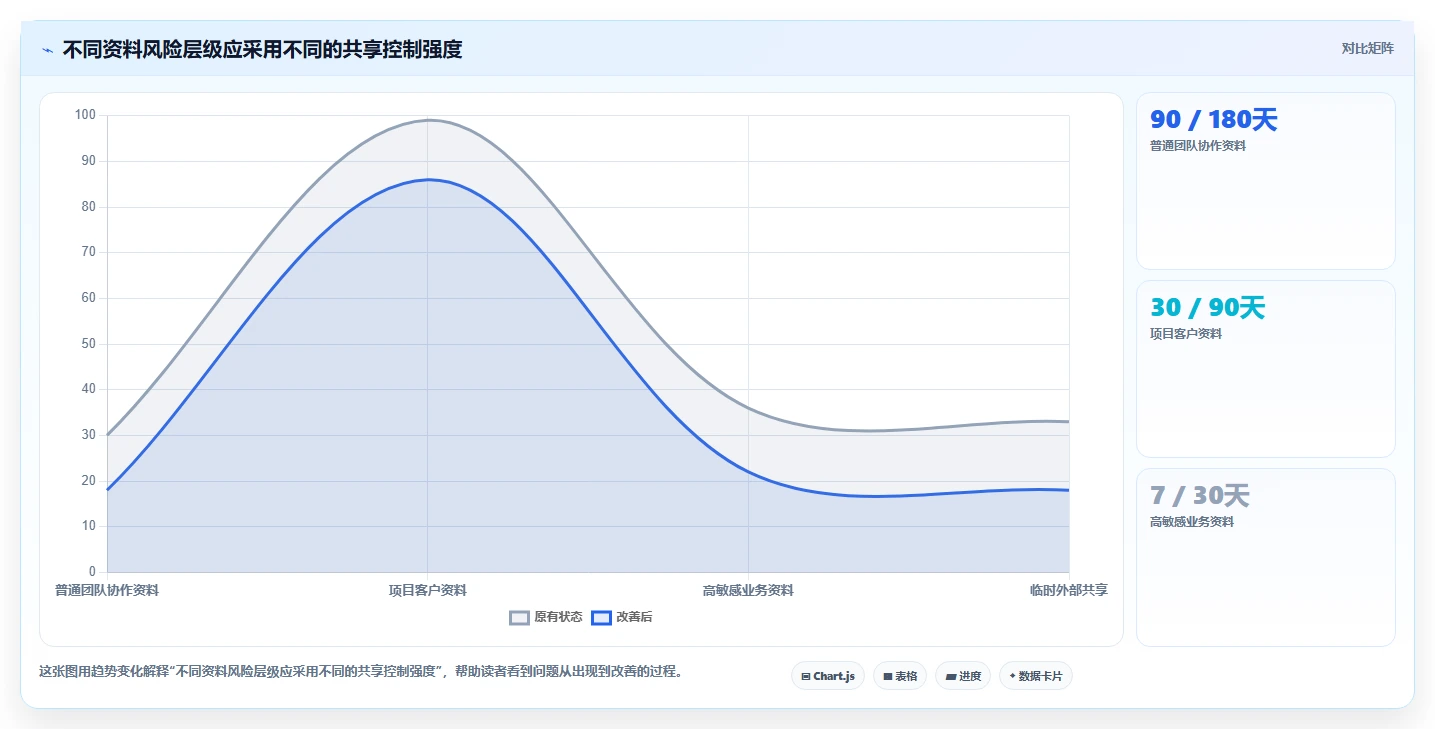Click the gray line peak at 项目客户资料
This screenshot has width=1435, height=729.
[428, 120]
